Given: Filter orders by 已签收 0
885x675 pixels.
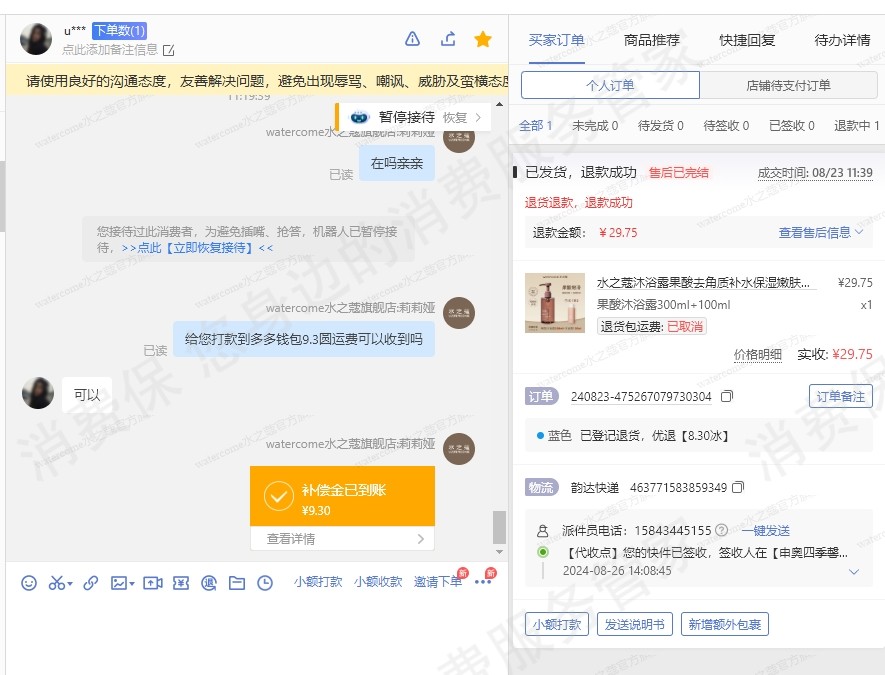Looking at the screenshot, I should click(791, 125).
